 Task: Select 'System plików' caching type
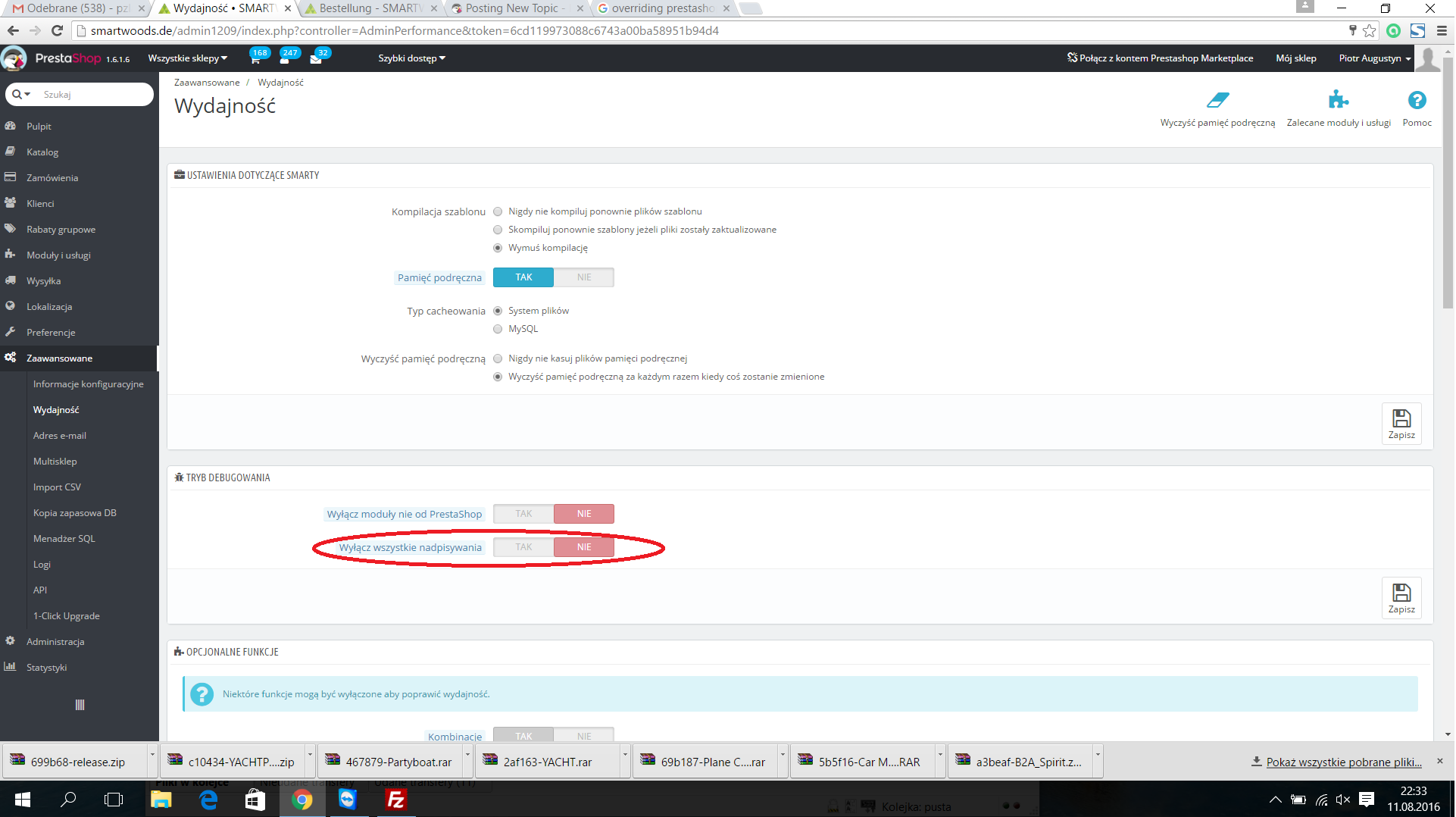tap(498, 311)
